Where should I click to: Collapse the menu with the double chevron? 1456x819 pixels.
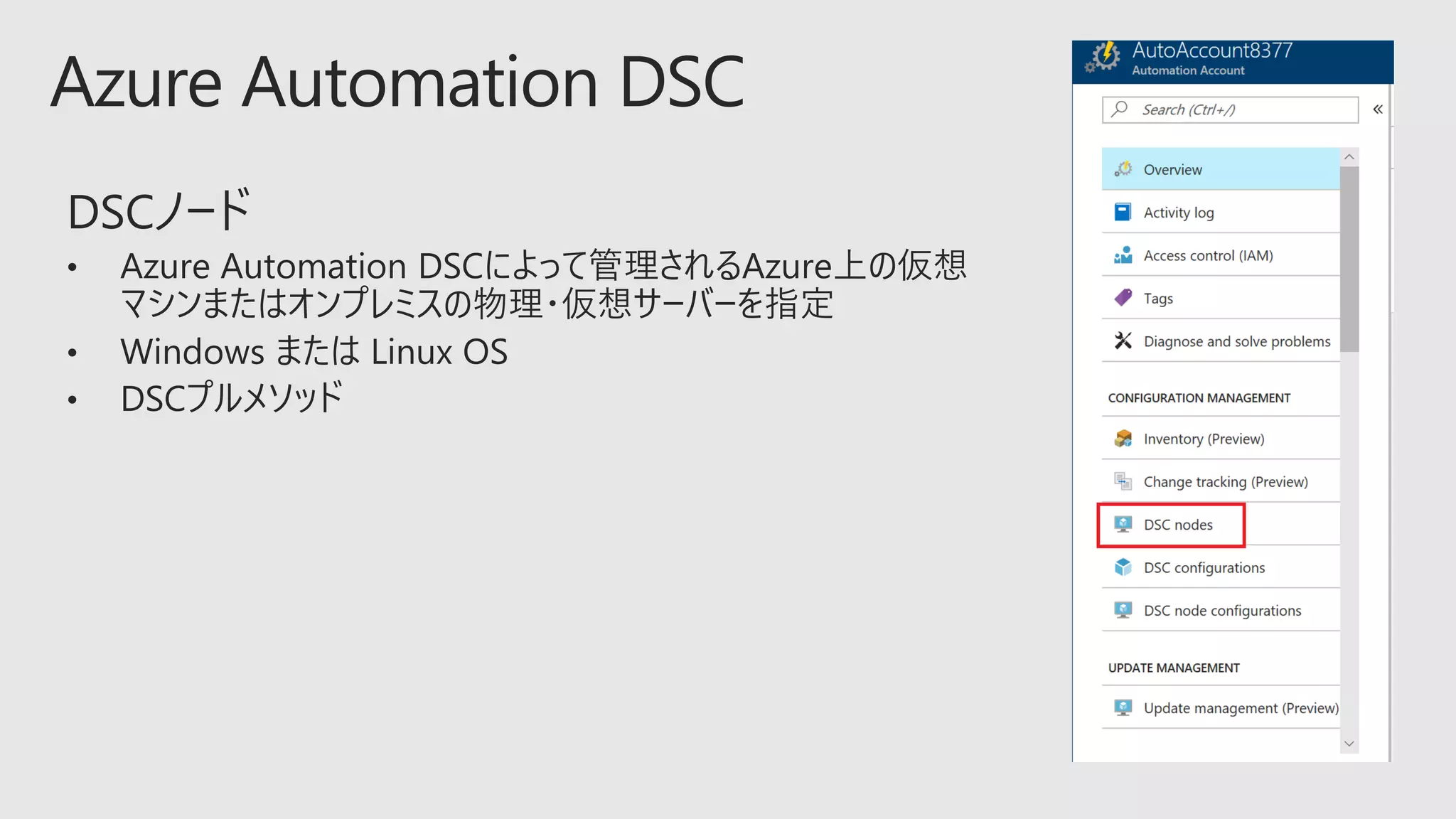1377,109
